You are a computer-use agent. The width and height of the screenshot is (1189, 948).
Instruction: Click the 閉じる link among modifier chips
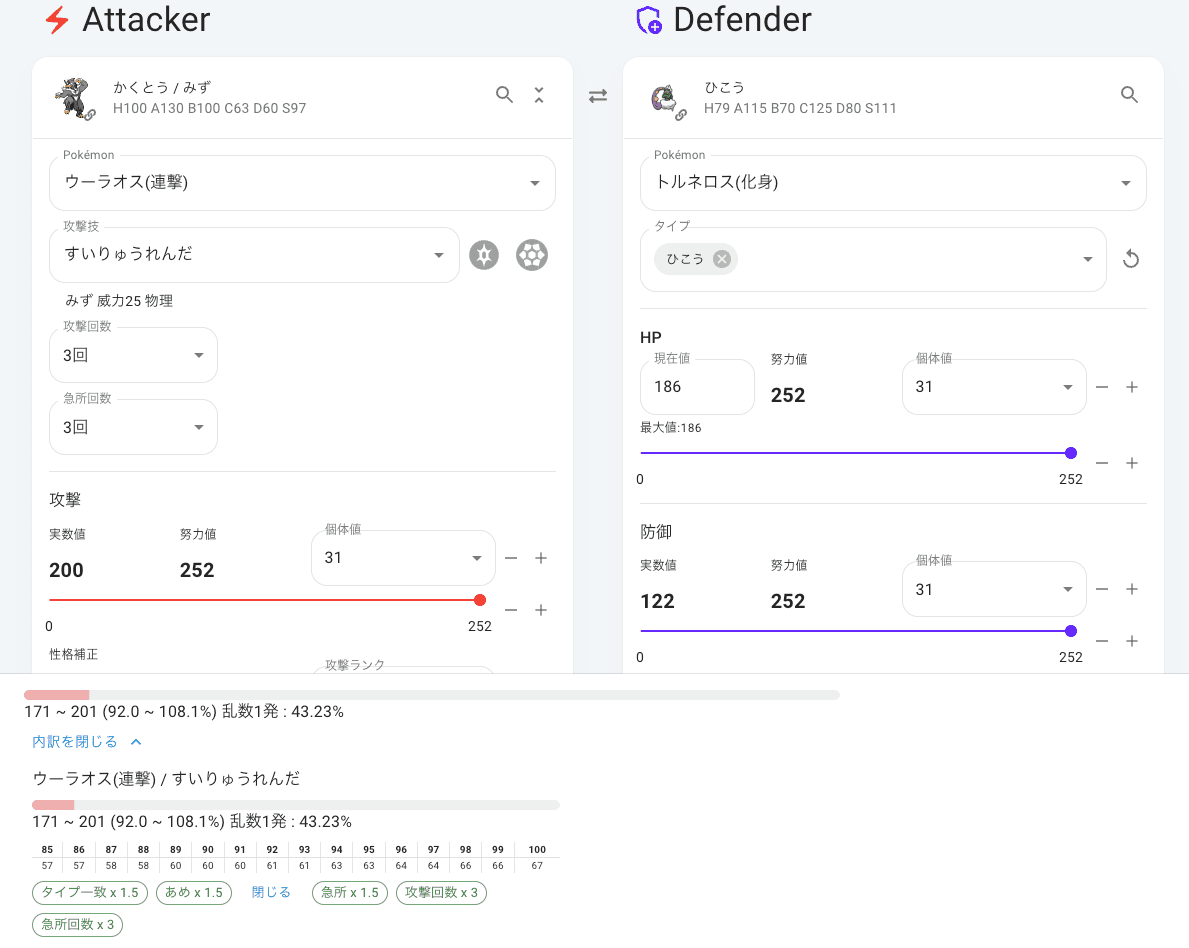pos(271,892)
